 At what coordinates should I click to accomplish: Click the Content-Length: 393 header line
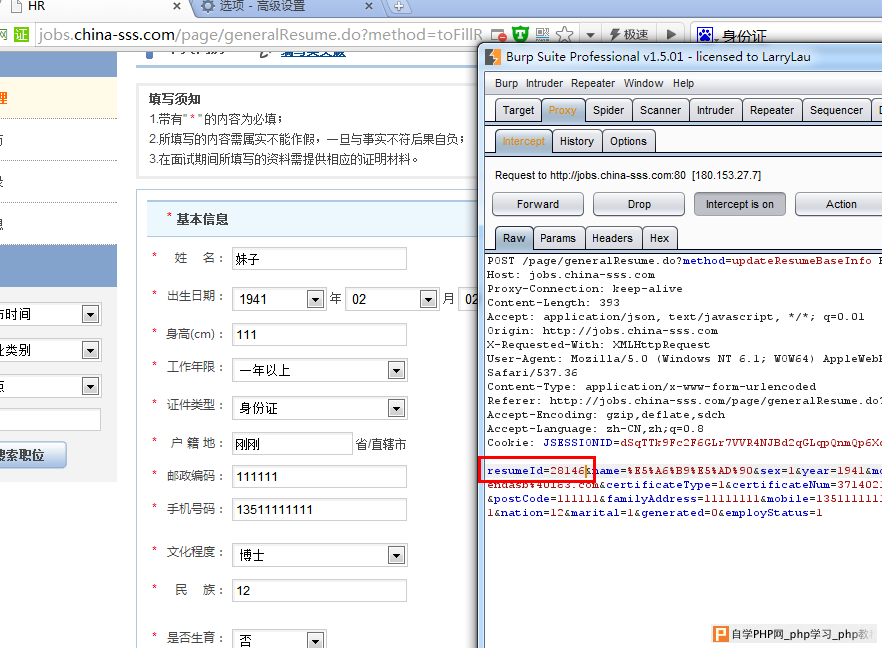coord(553,303)
